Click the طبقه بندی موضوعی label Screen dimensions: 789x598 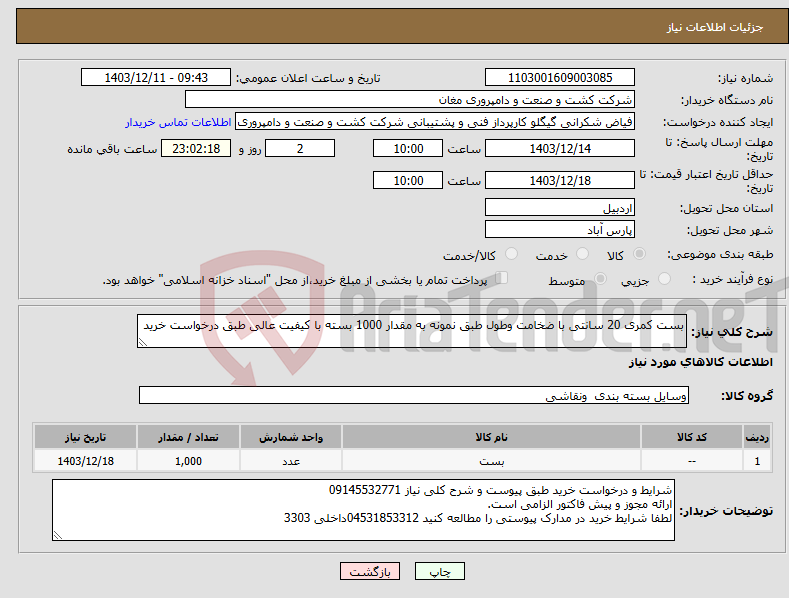coord(720,254)
